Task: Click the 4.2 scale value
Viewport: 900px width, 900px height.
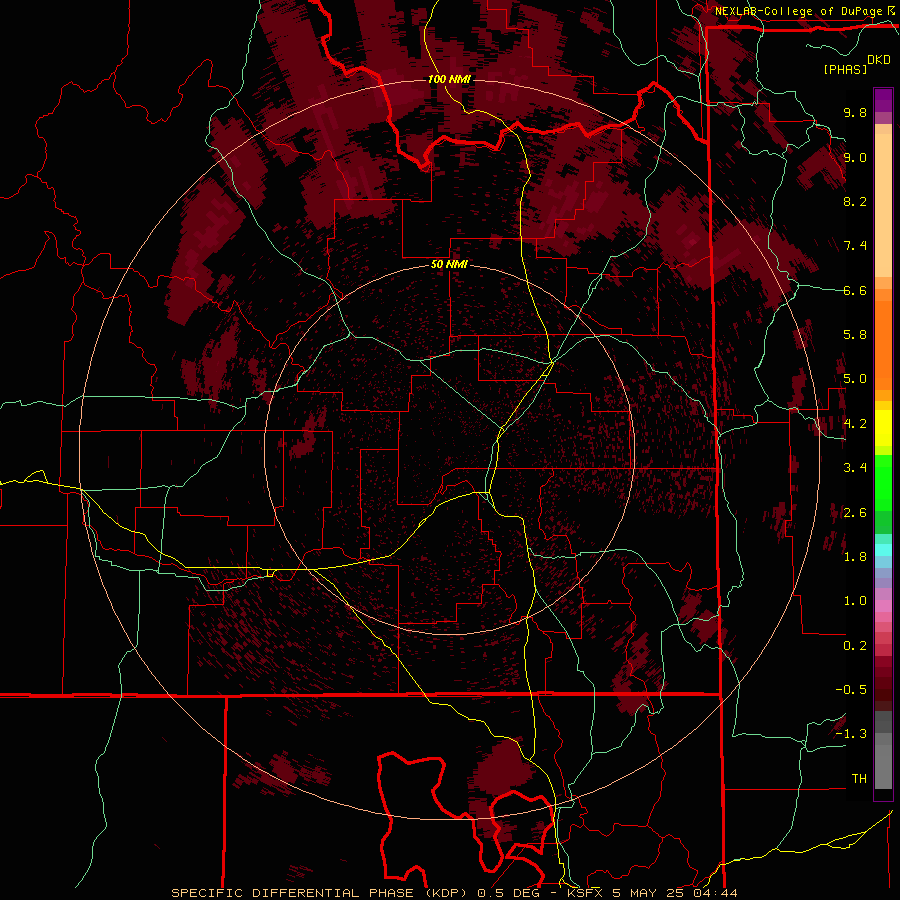Action: tap(855, 424)
